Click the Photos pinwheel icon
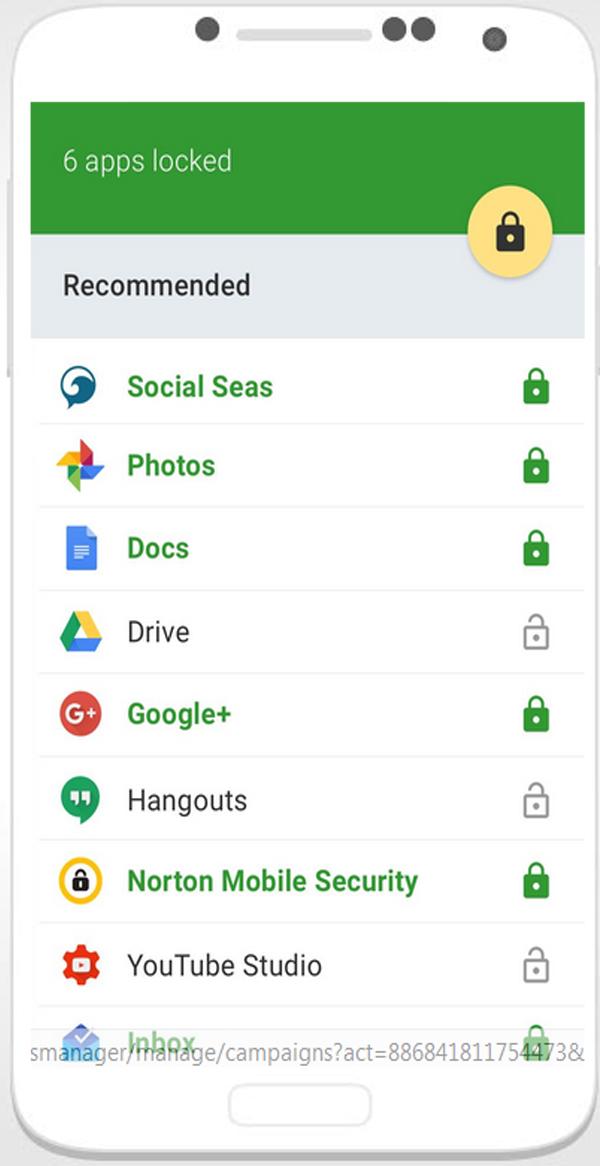The width and height of the screenshot is (600, 1166). (x=80, y=466)
